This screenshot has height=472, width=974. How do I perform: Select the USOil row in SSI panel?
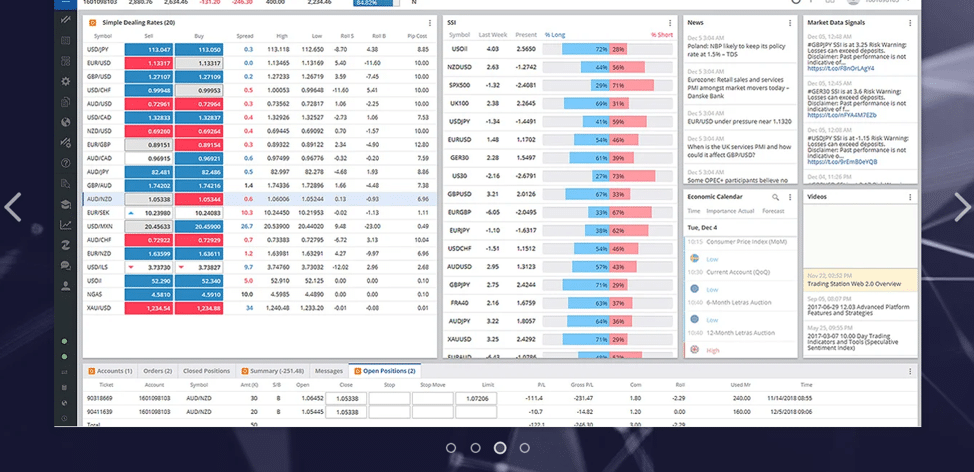(x=560, y=49)
